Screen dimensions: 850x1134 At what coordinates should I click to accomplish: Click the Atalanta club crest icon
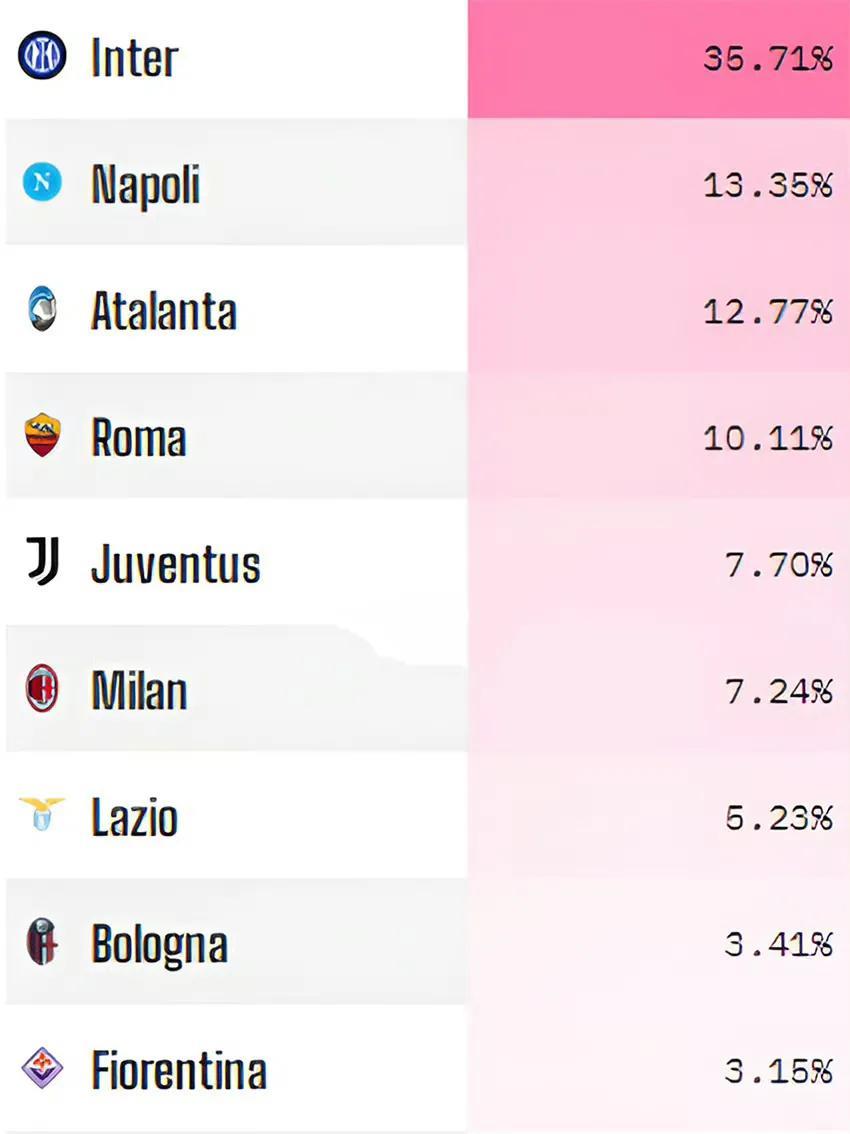pyautogui.click(x=42, y=309)
